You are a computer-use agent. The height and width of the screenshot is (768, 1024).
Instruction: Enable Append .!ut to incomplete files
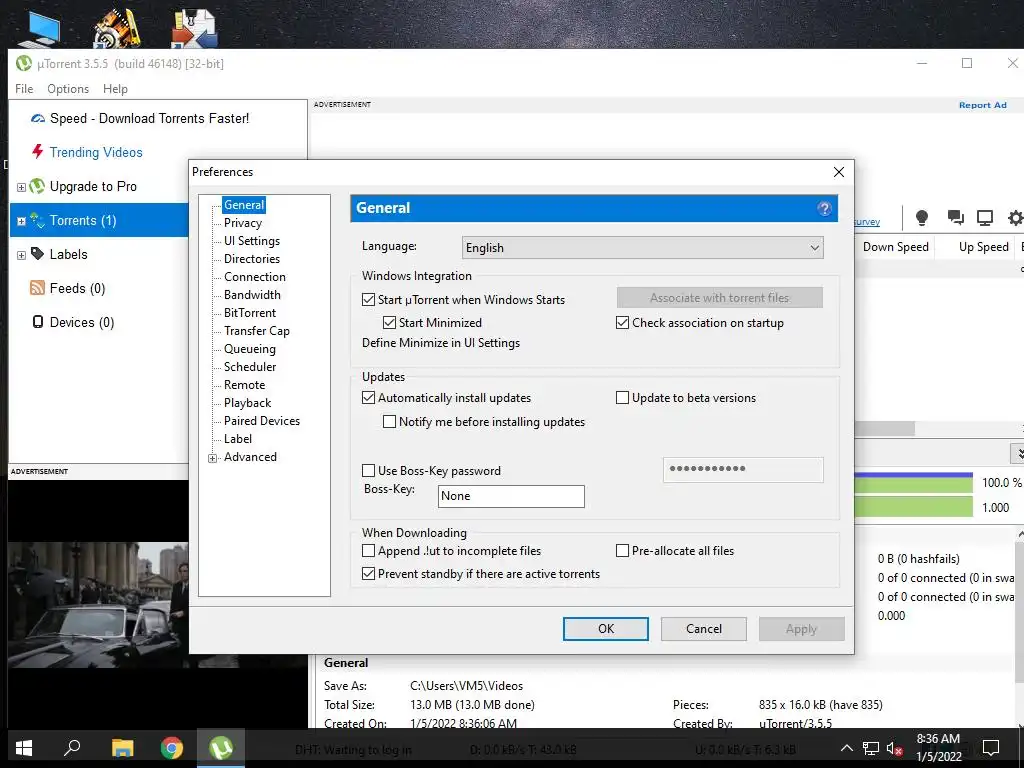pos(368,551)
